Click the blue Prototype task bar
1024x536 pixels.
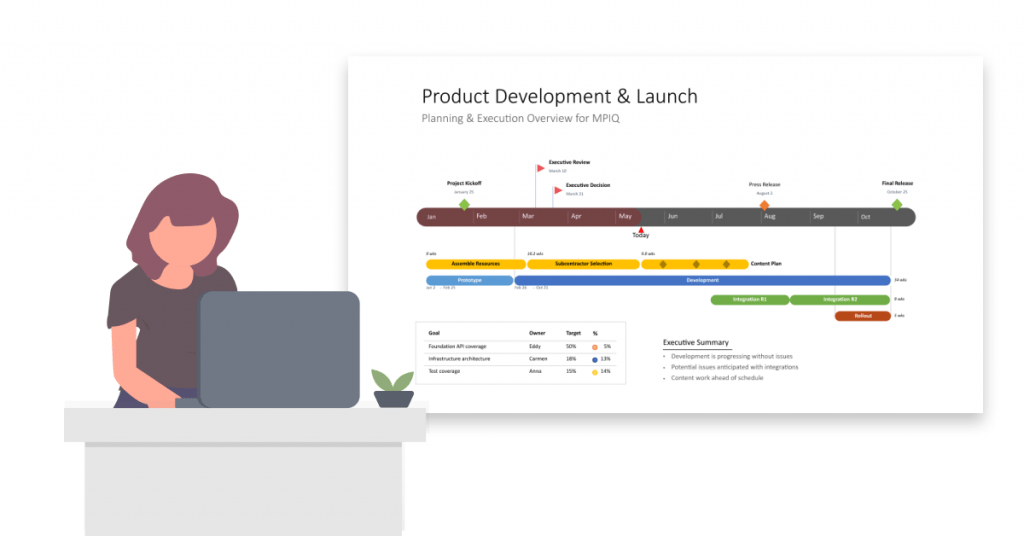(x=469, y=281)
